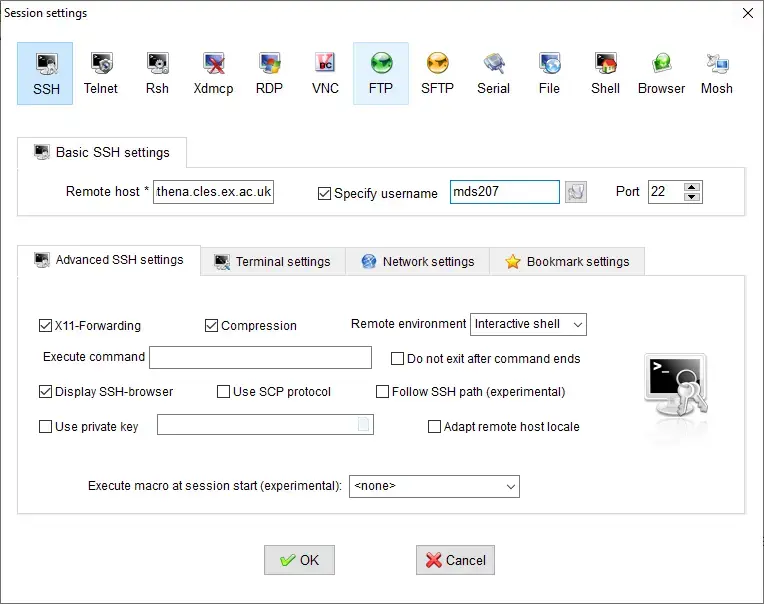Image resolution: width=764 pixels, height=604 pixels.
Task: Enable Do not exit after command ends
Action: tap(397, 359)
